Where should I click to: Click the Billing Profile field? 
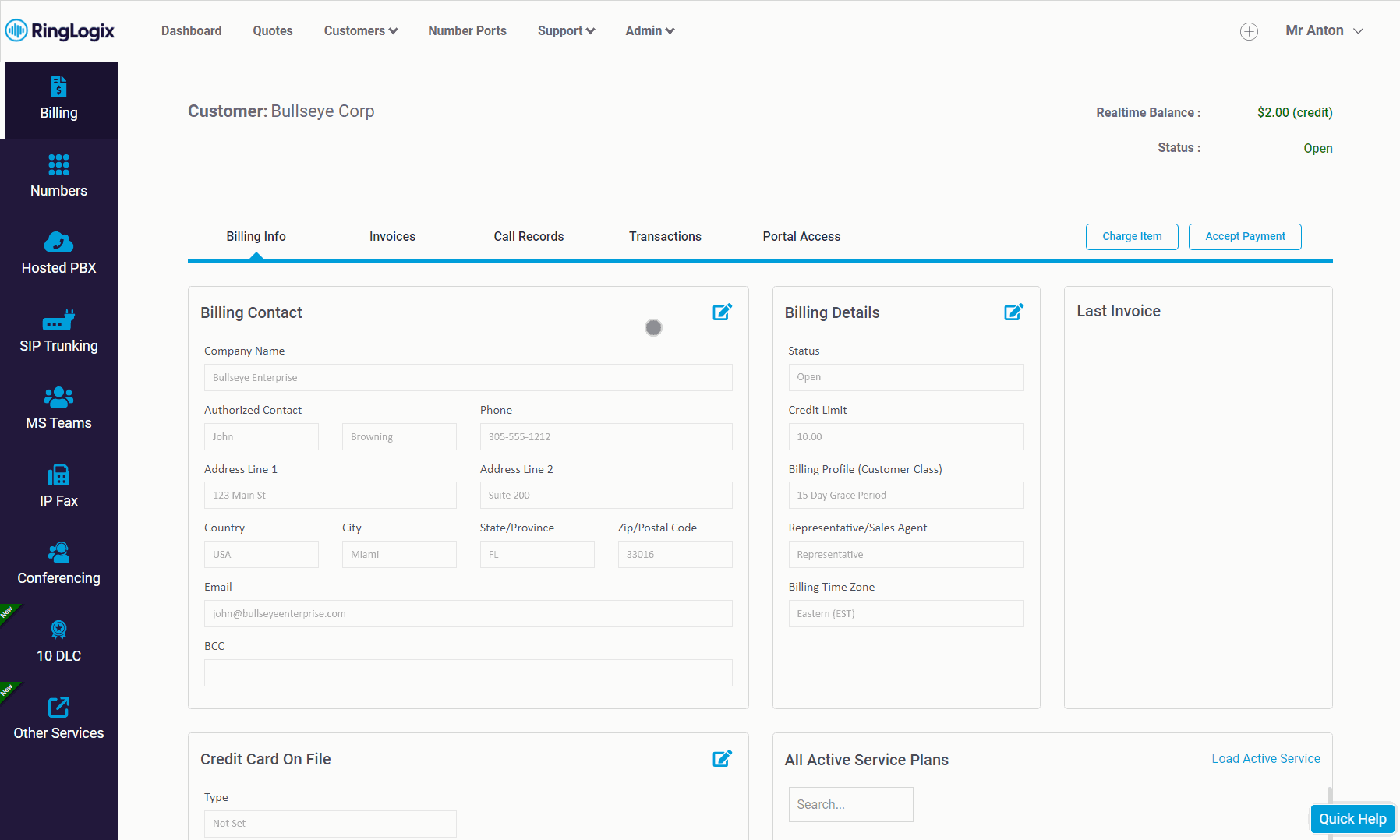click(907, 496)
